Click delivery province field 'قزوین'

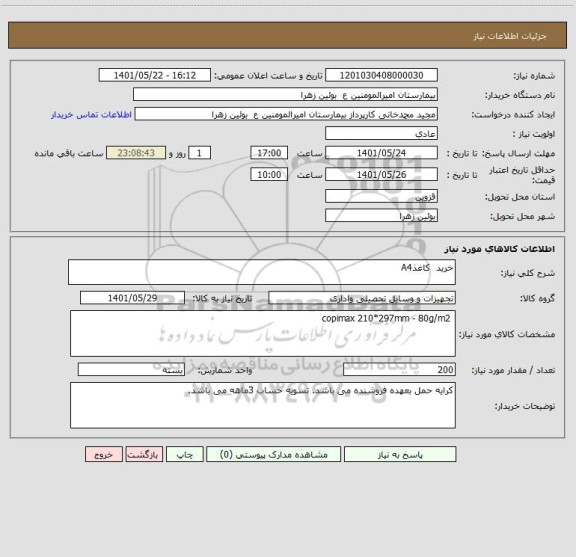381,197
